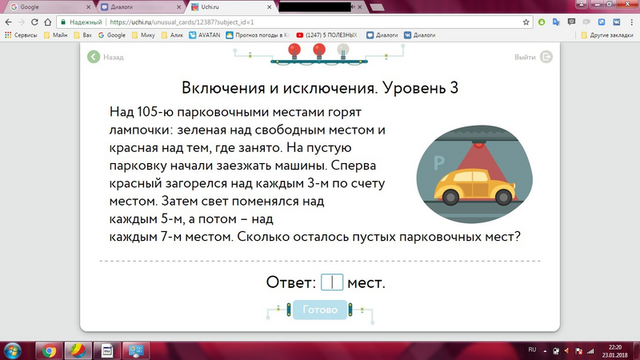Expand the Другие закладки bookmarks folder
This screenshot has width=640, height=360.
tap(607, 35)
